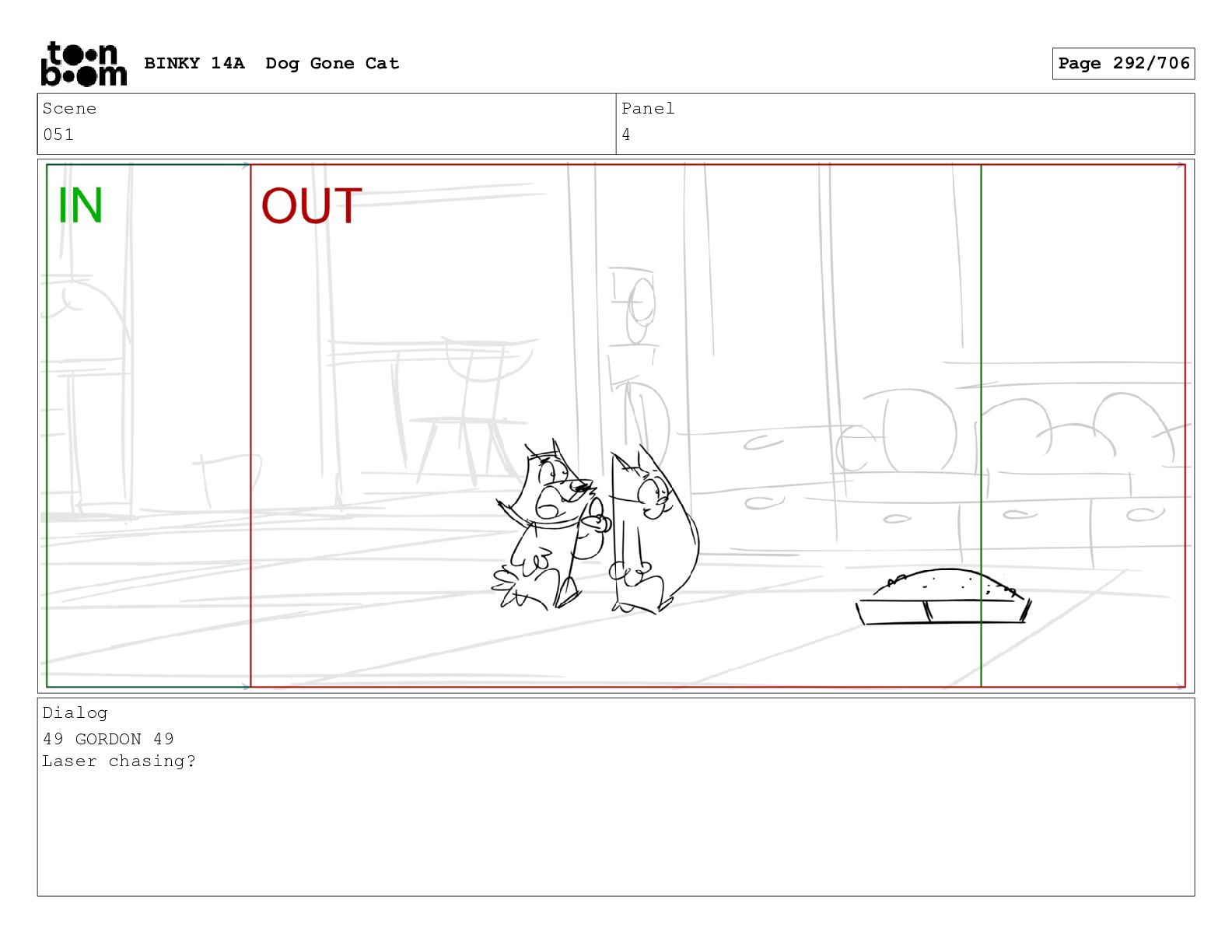Click the 'Page 292/706' box

coord(1123,64)
